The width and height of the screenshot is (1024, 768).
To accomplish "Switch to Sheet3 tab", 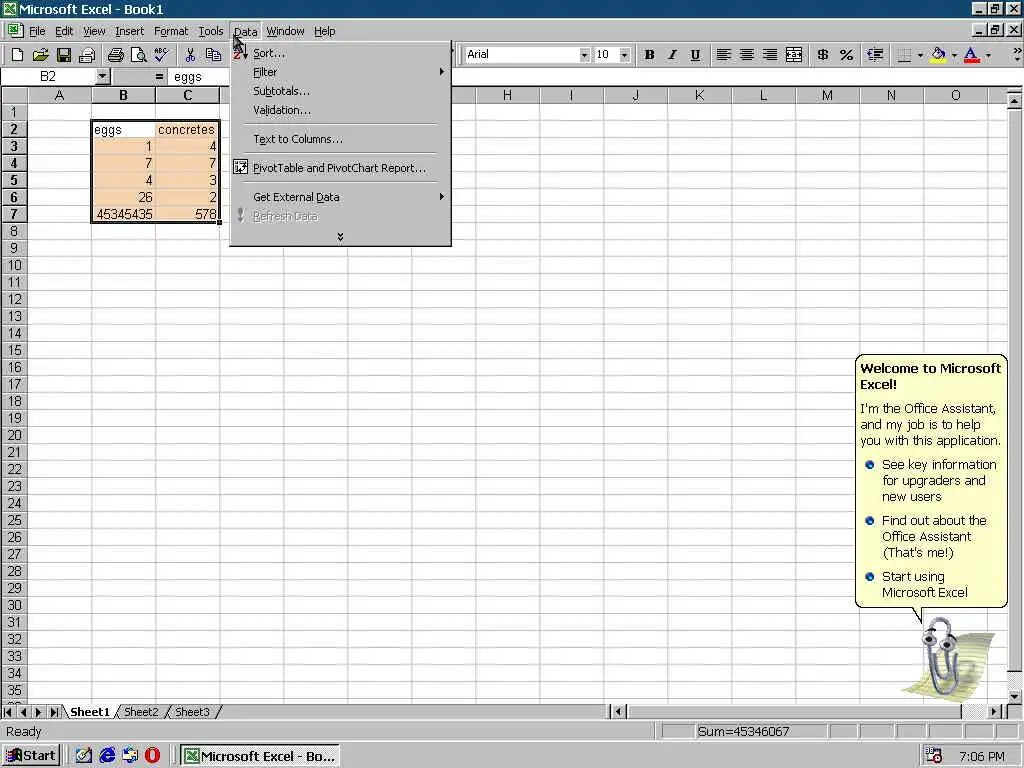I will point(192,712).
